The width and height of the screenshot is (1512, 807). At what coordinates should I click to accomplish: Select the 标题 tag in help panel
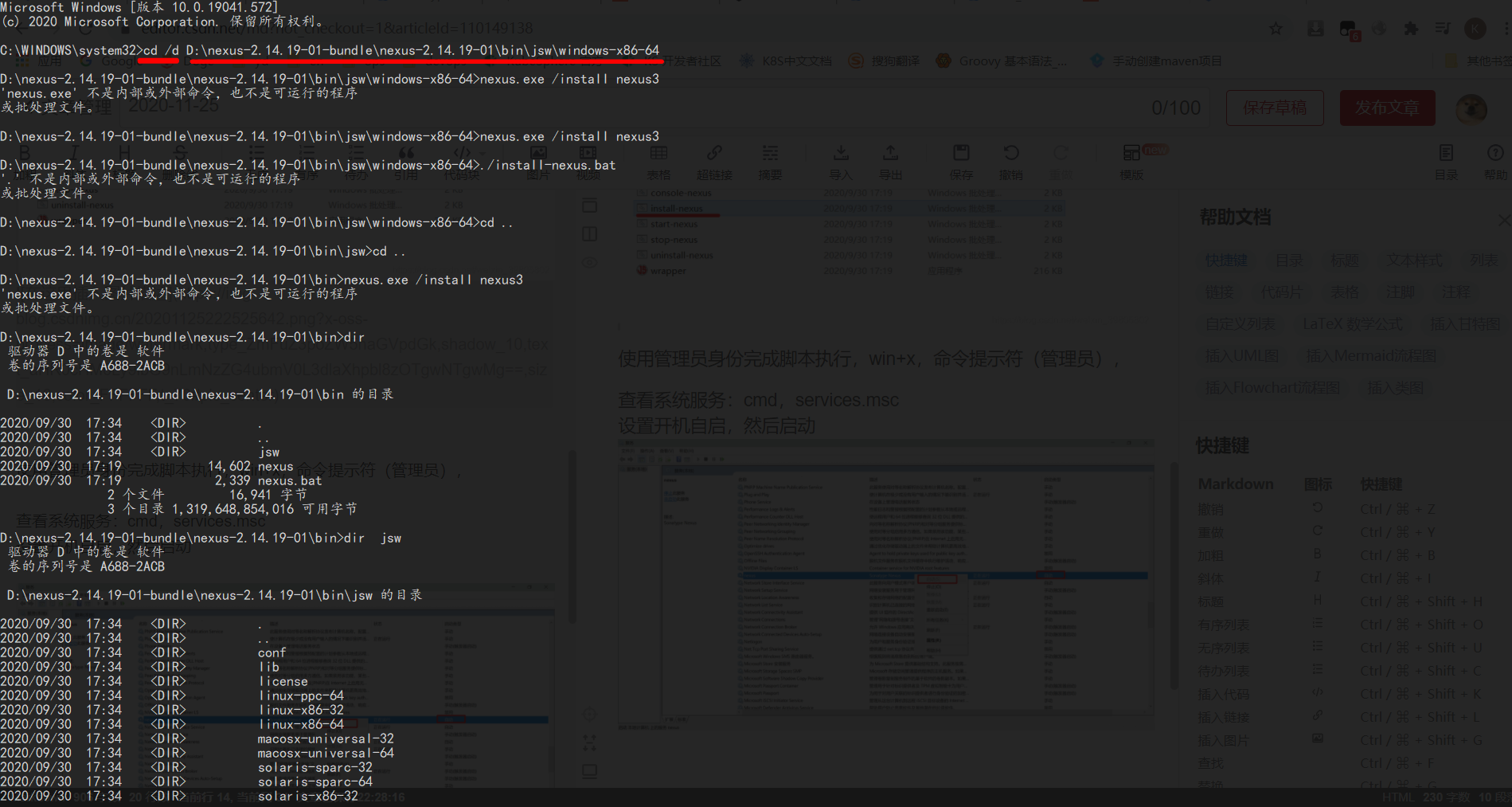tap(1345, 261)
